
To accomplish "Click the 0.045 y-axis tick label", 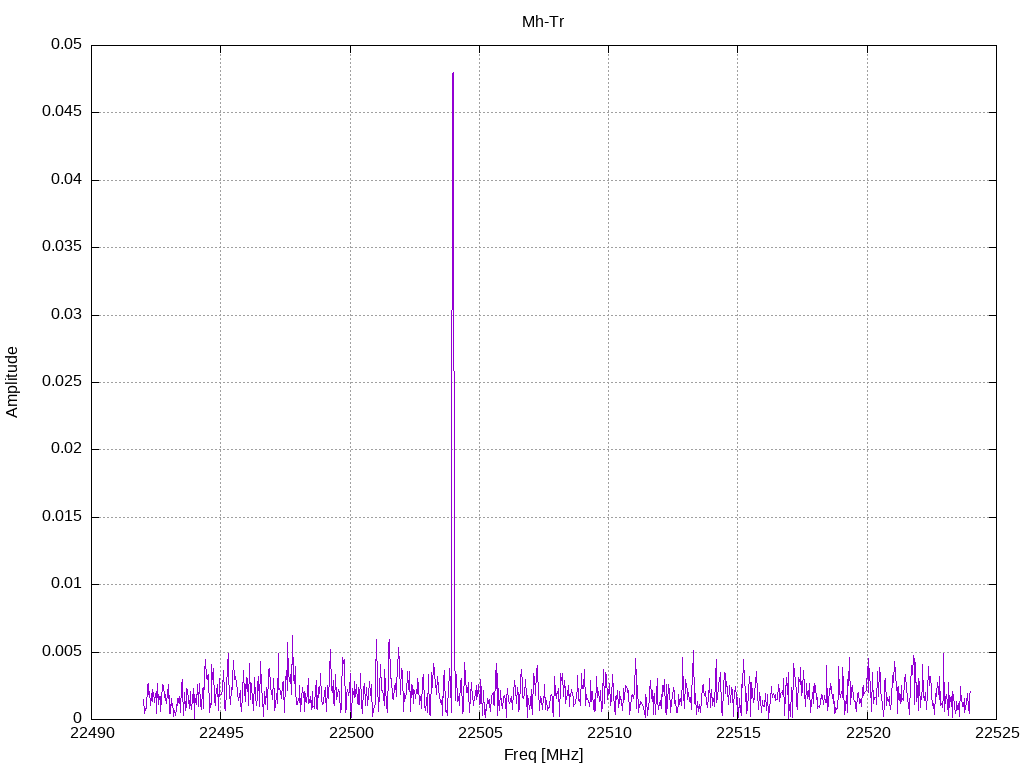I will [62, 112].
